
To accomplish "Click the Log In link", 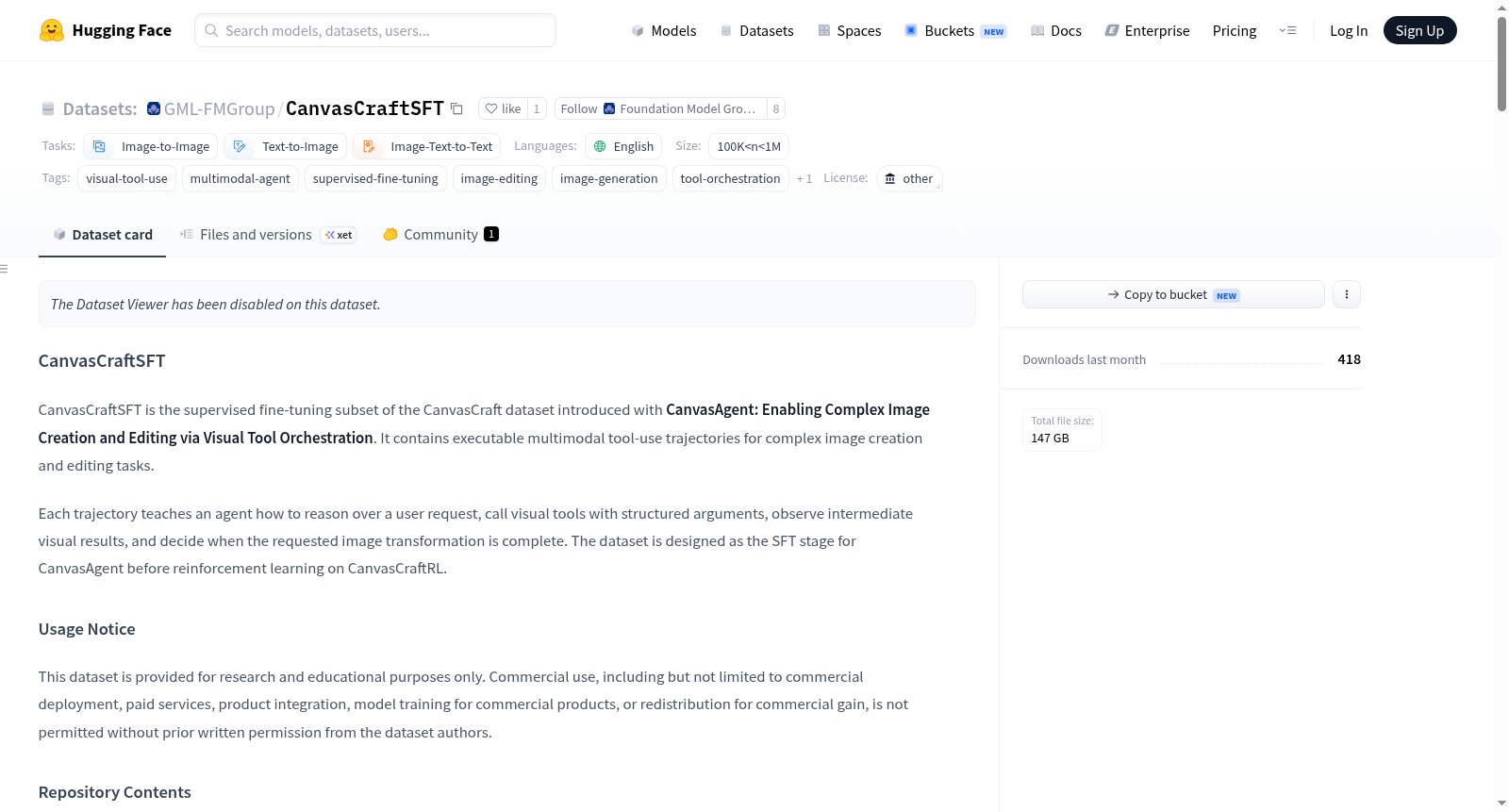I will 1349,30.
